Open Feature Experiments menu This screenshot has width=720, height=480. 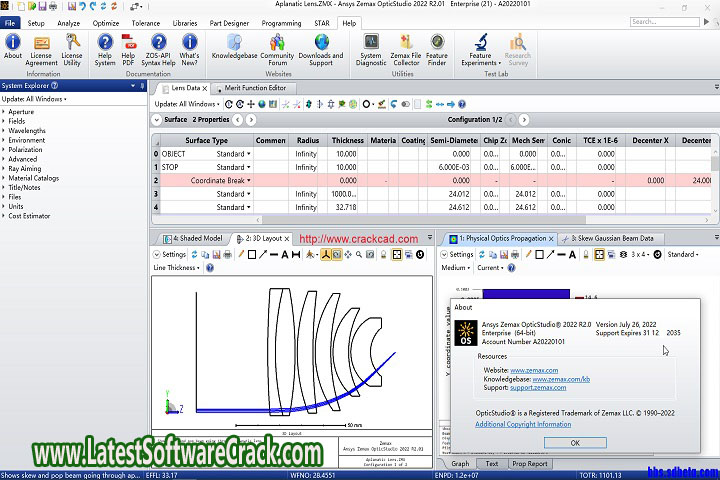[480, 50]
